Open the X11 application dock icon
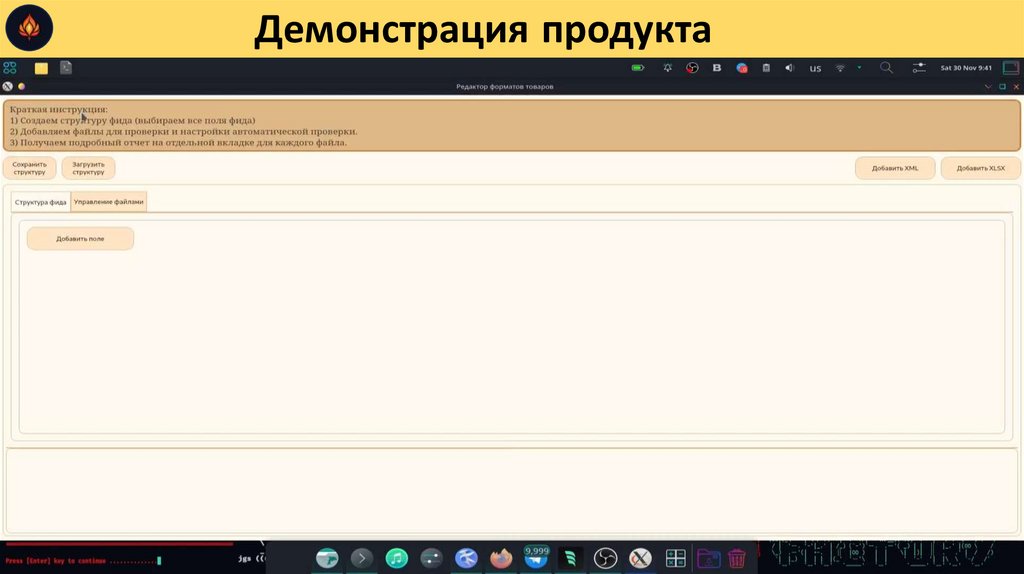This screenshot has height=574, width=1024. click(641, 558)
